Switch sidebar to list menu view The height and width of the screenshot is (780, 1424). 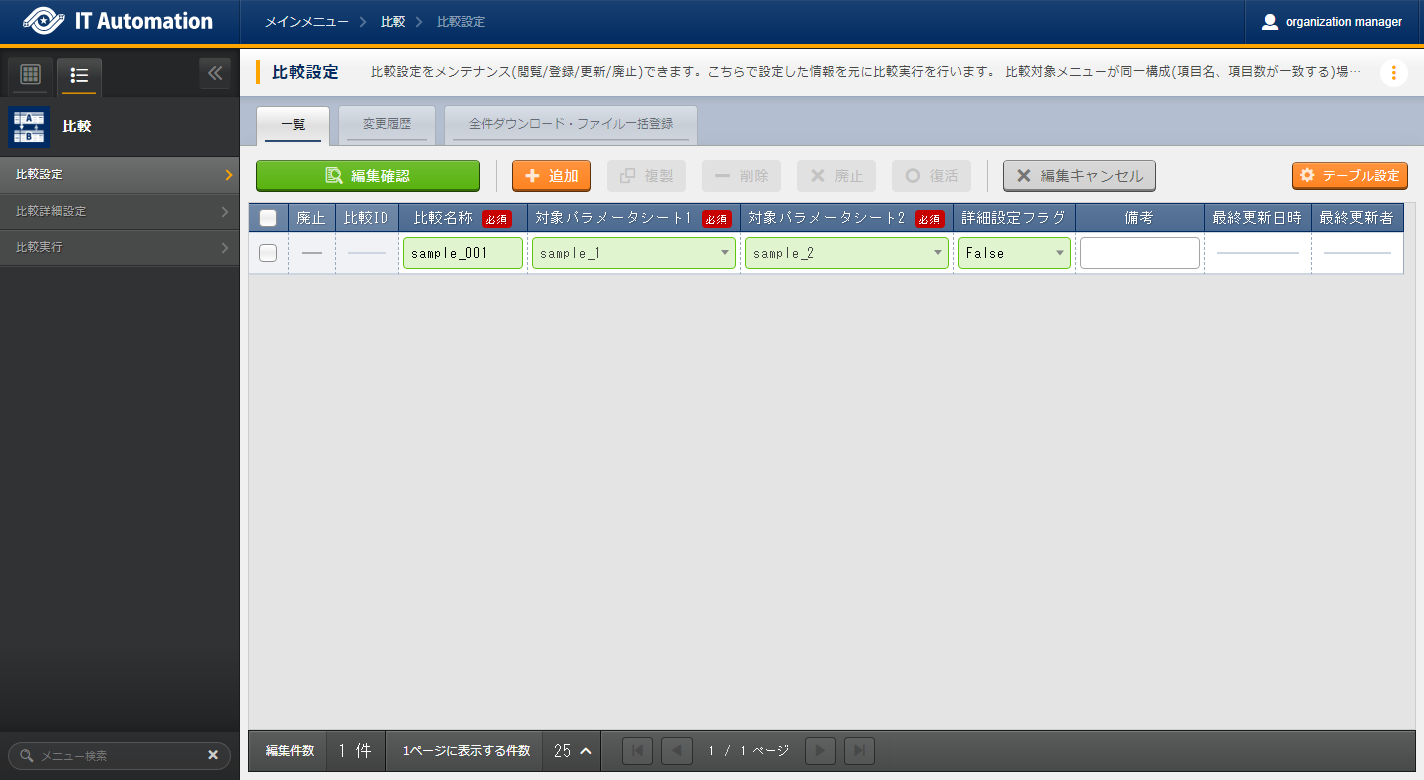click(80, 75)
